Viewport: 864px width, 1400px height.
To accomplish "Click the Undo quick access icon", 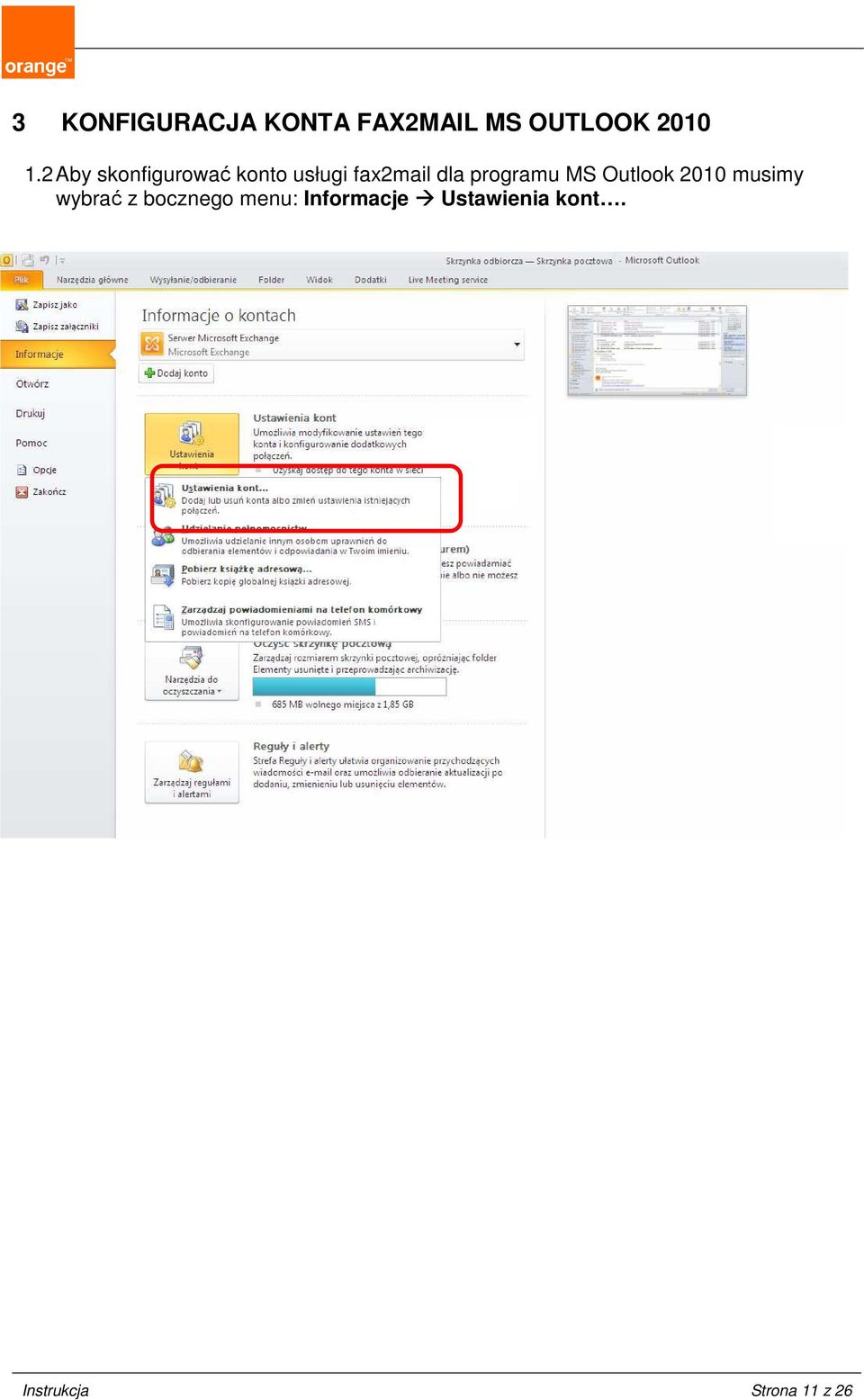I will click(44, 261).
